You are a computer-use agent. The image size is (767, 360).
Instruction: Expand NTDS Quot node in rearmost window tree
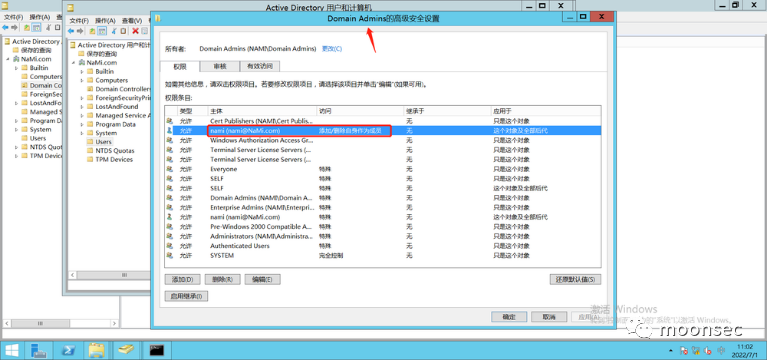pos(16,147)
